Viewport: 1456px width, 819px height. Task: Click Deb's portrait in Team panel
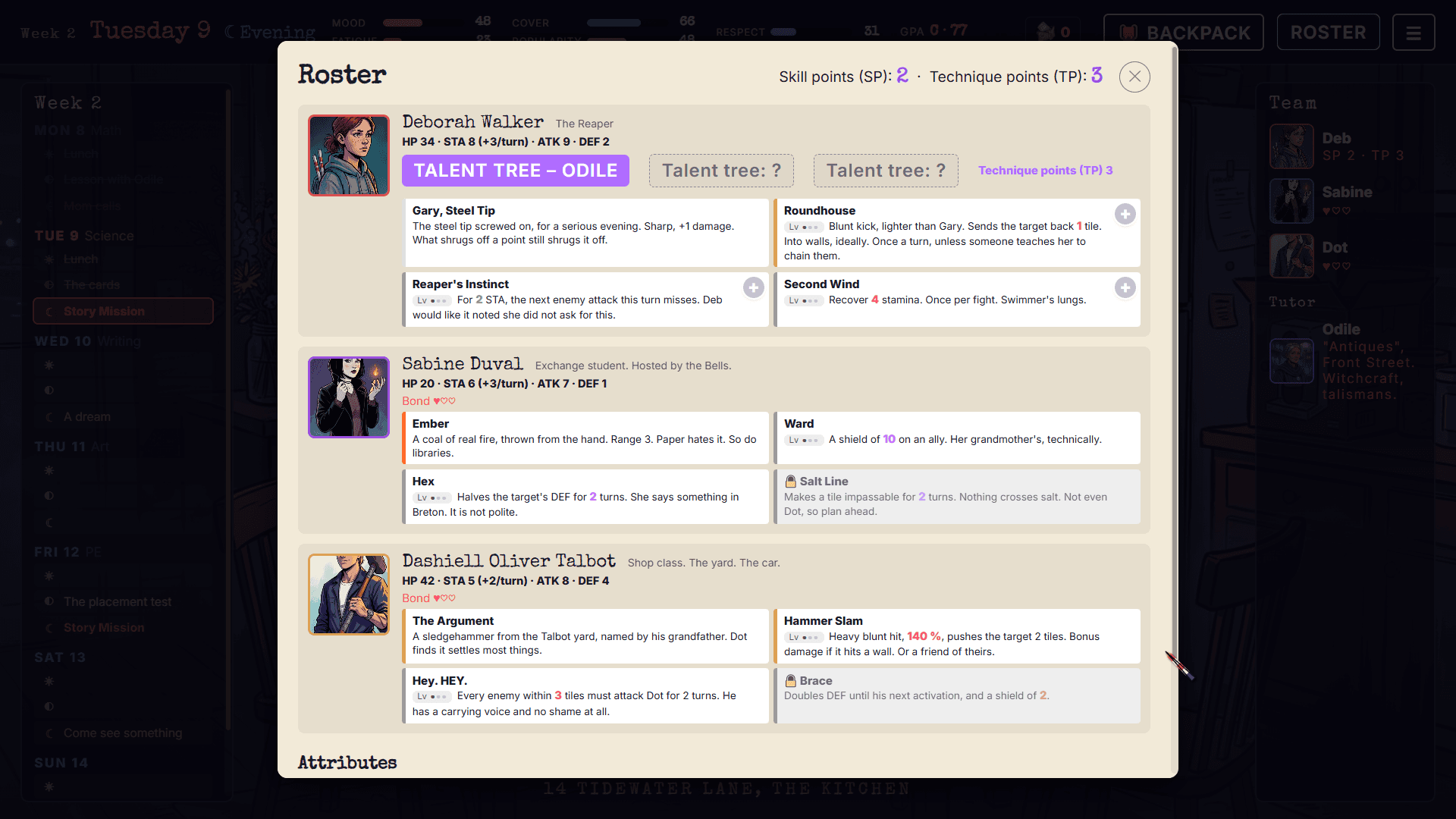[x=1291, y=146]
